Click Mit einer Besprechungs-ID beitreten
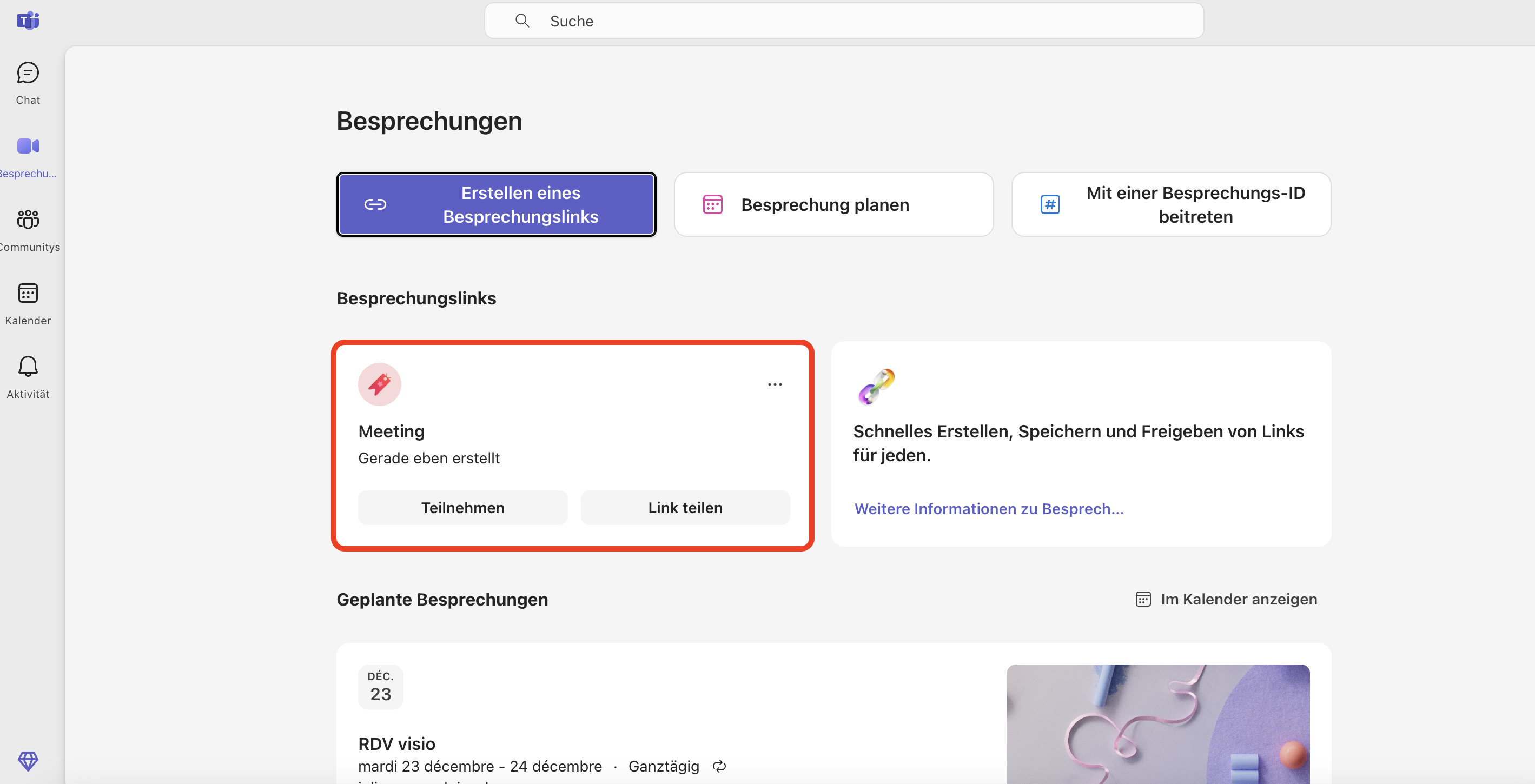 [x=1170, y=204]
